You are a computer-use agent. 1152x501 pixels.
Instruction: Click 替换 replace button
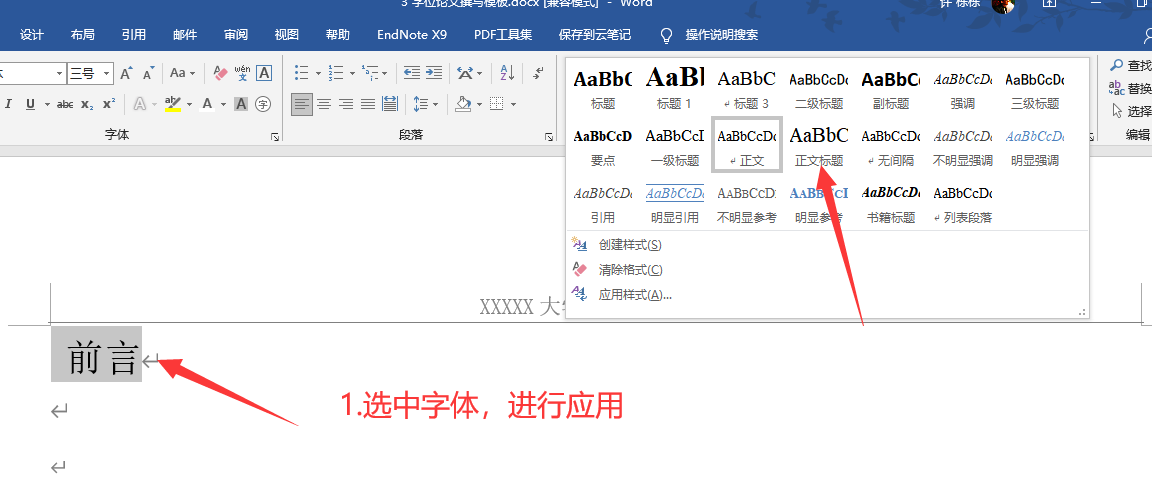point(1130,89)
